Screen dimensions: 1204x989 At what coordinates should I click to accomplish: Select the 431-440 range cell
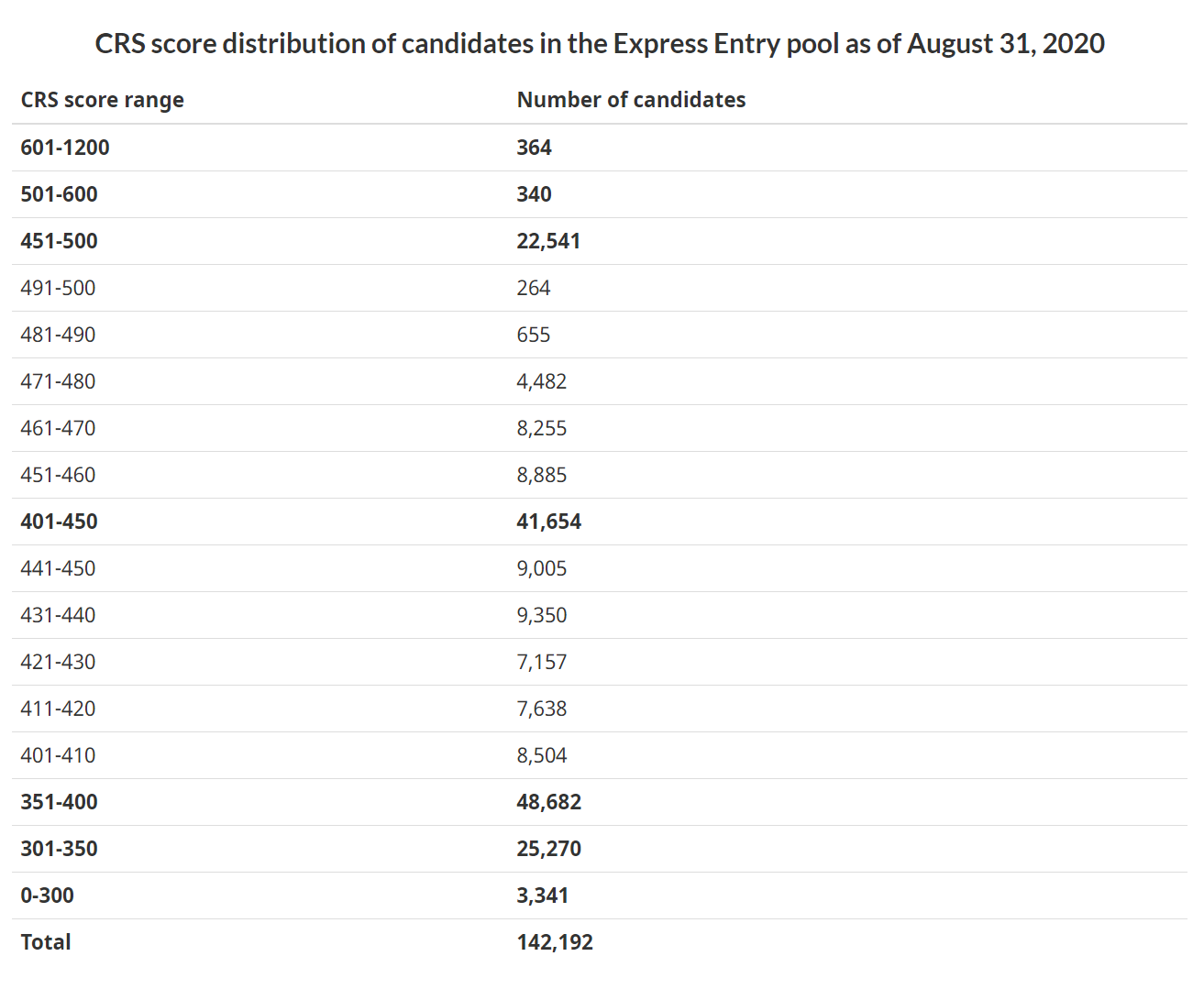58,615
